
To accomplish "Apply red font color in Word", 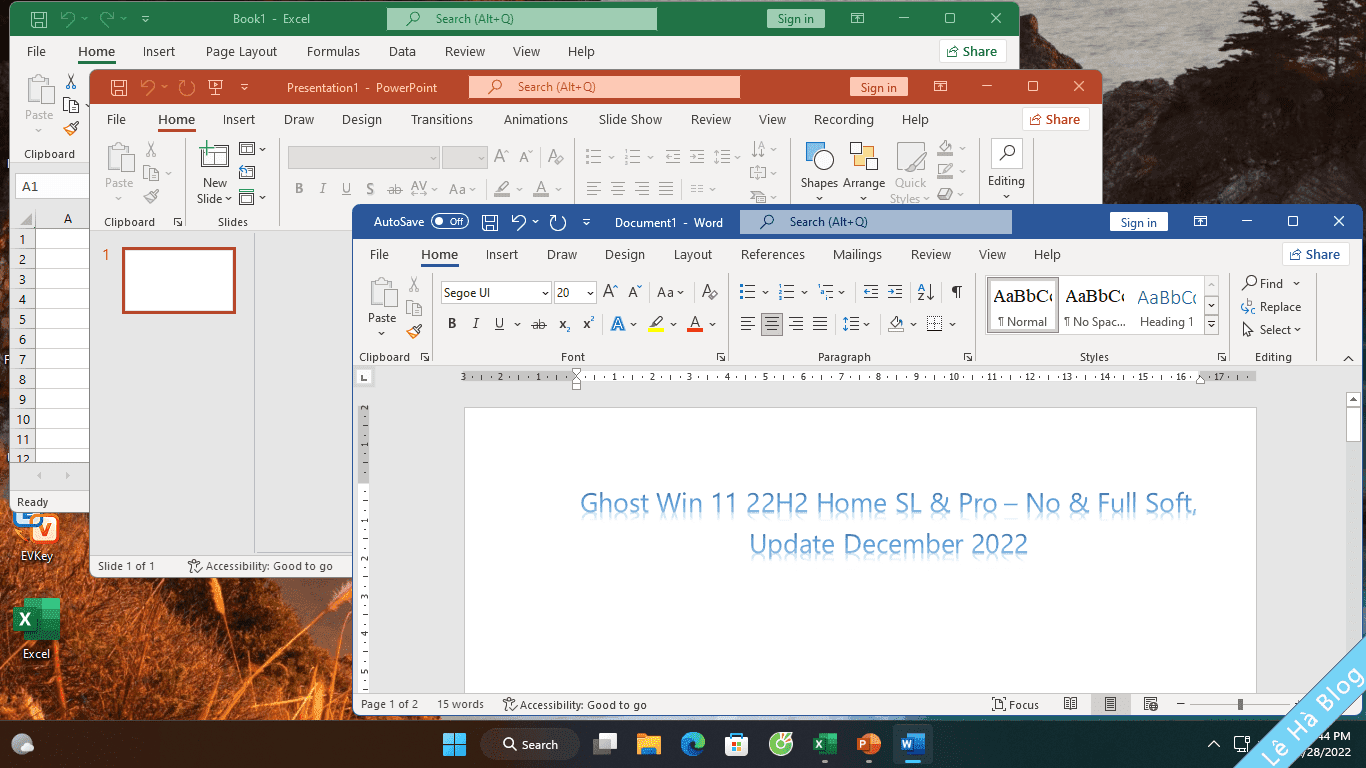I will click(695, 324).
